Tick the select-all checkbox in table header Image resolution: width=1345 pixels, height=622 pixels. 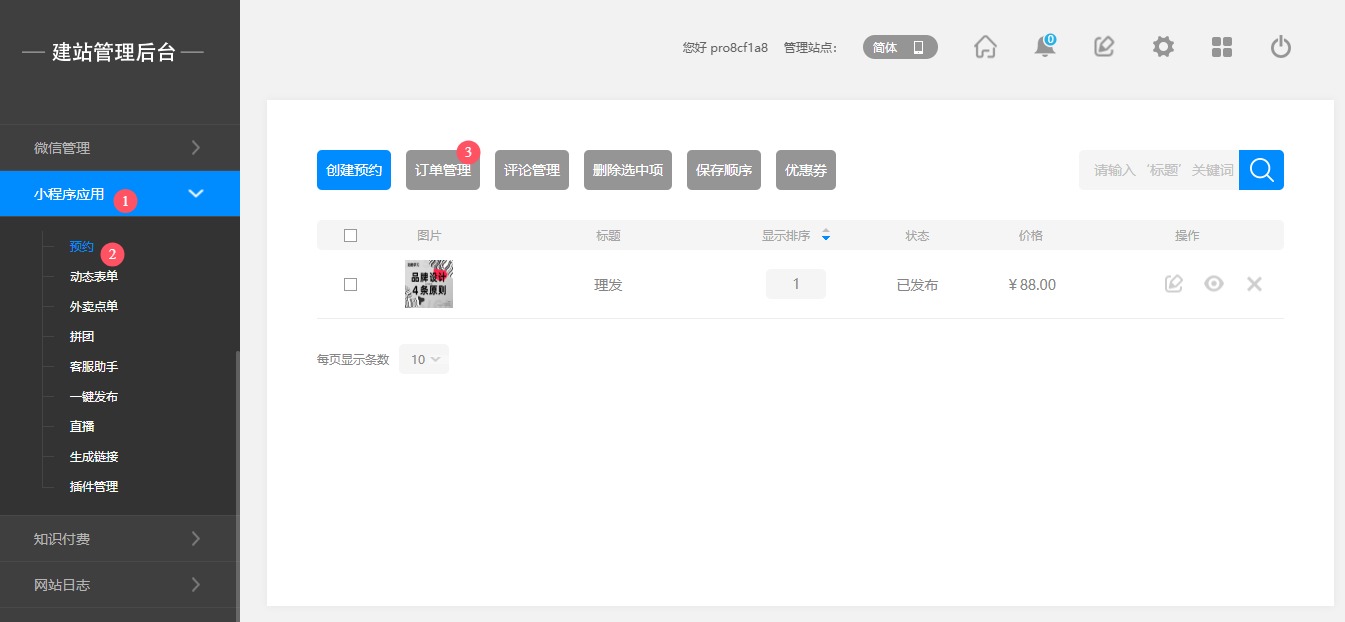pyautogui.click(x=350, y=236)
